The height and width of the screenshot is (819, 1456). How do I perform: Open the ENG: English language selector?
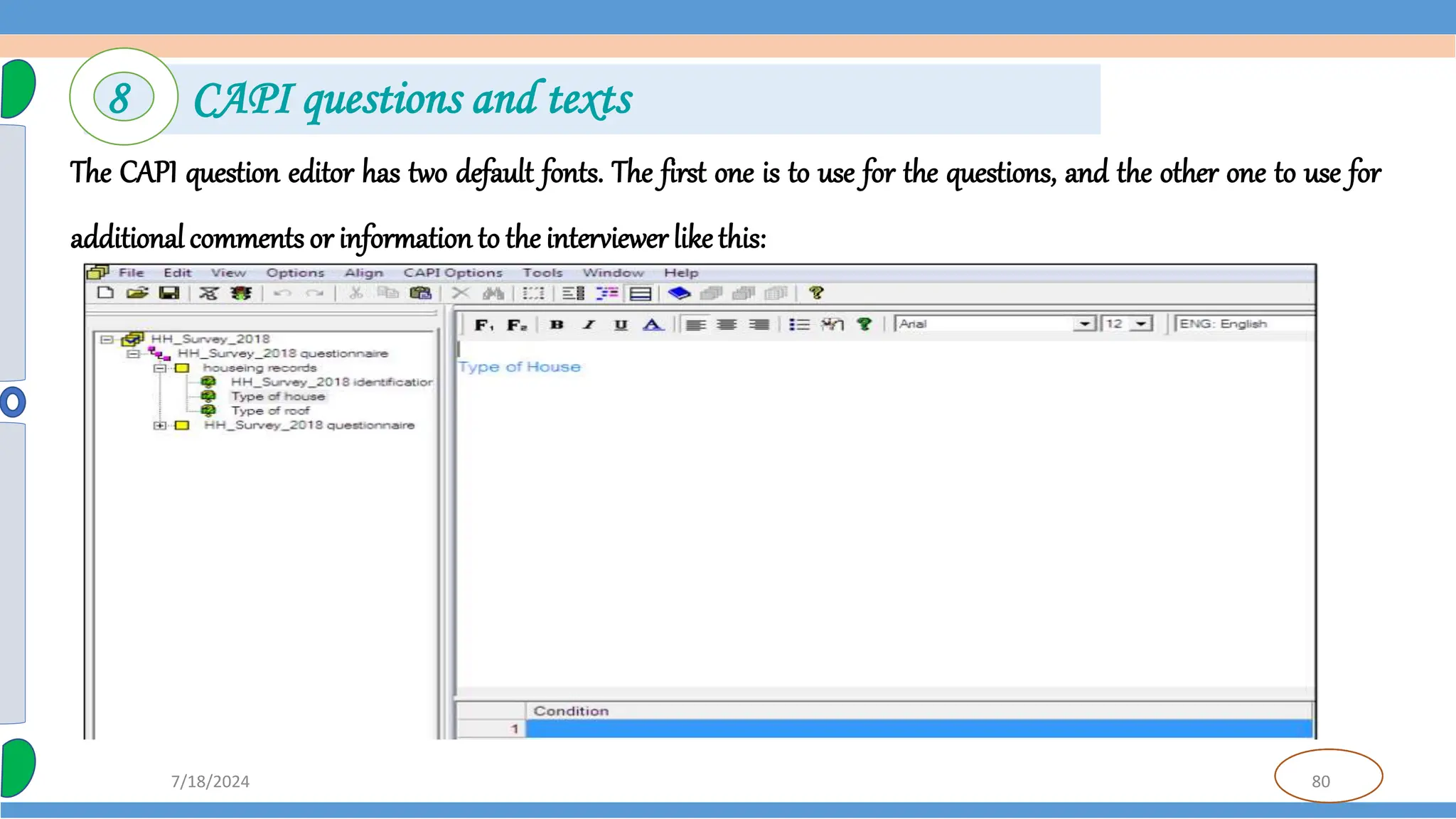(1244, 324)
